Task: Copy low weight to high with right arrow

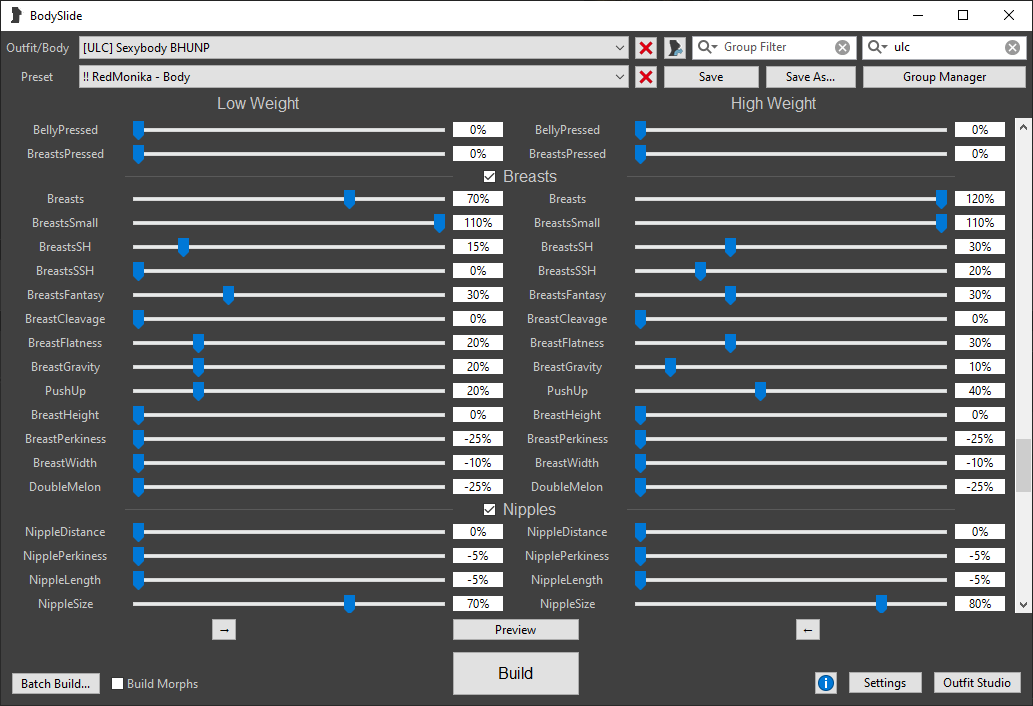Action: coord(224,630)
